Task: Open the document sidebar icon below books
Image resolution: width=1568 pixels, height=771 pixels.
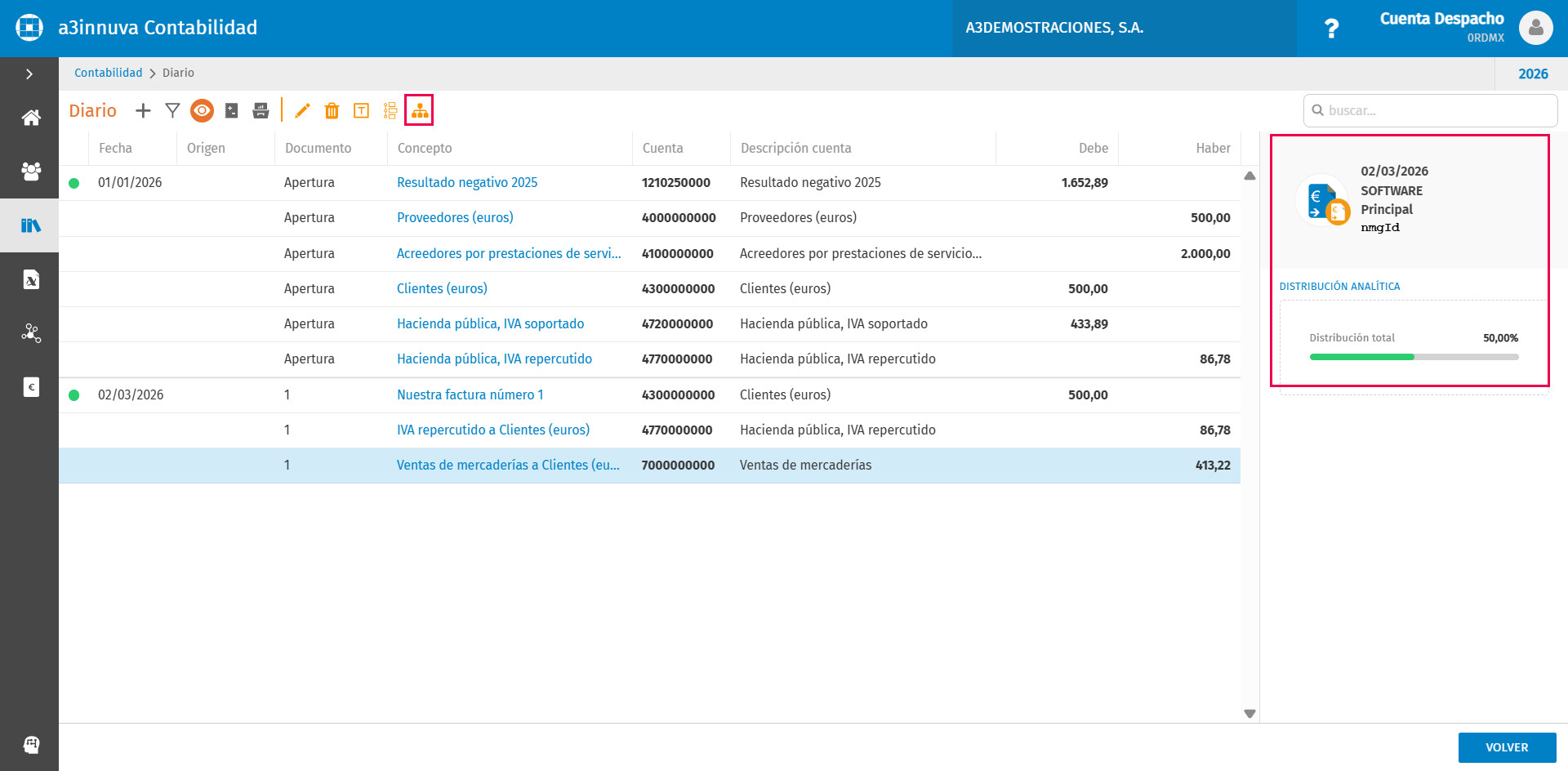Action: [x=30, y=280]
